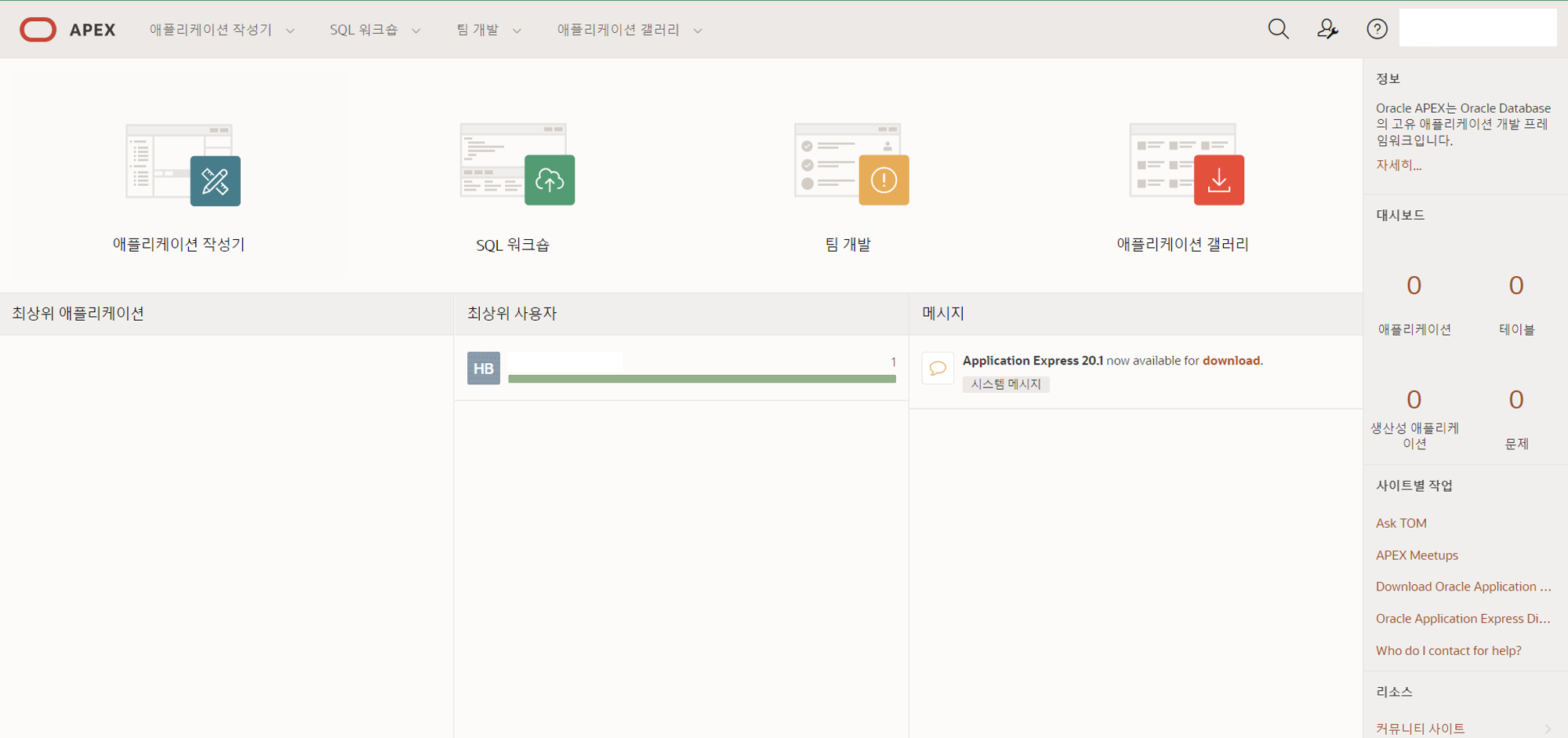Open Download Oracle Application link

pyautogui.click(x=1463, y=587)
